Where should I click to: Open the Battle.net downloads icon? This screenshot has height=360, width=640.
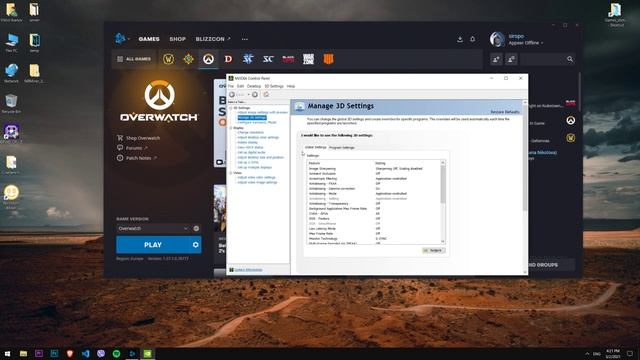click(460, 39)
